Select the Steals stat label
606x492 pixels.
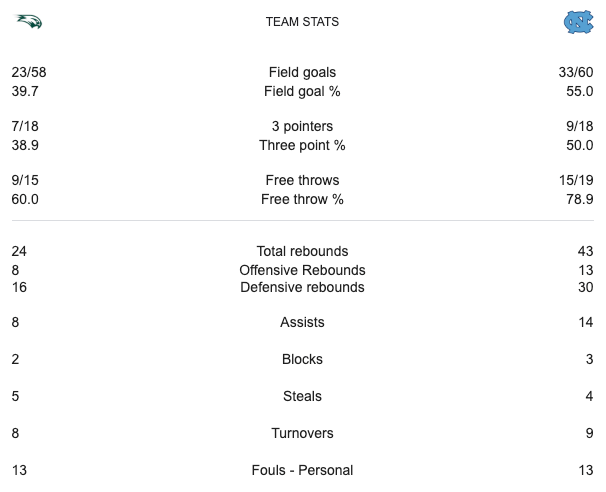click(x=302, y=396)
